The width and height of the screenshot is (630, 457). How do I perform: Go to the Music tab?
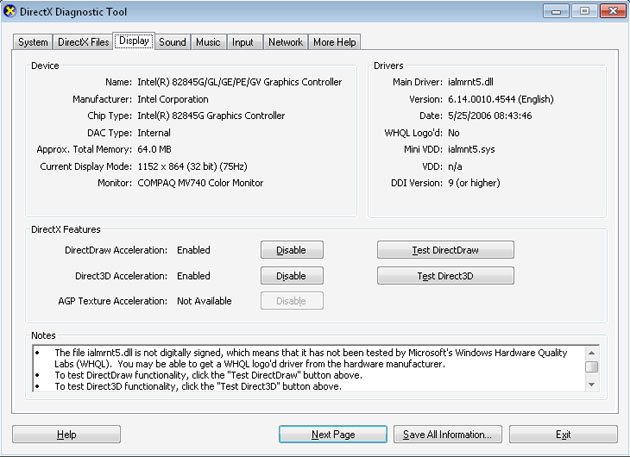pos(208,42)
